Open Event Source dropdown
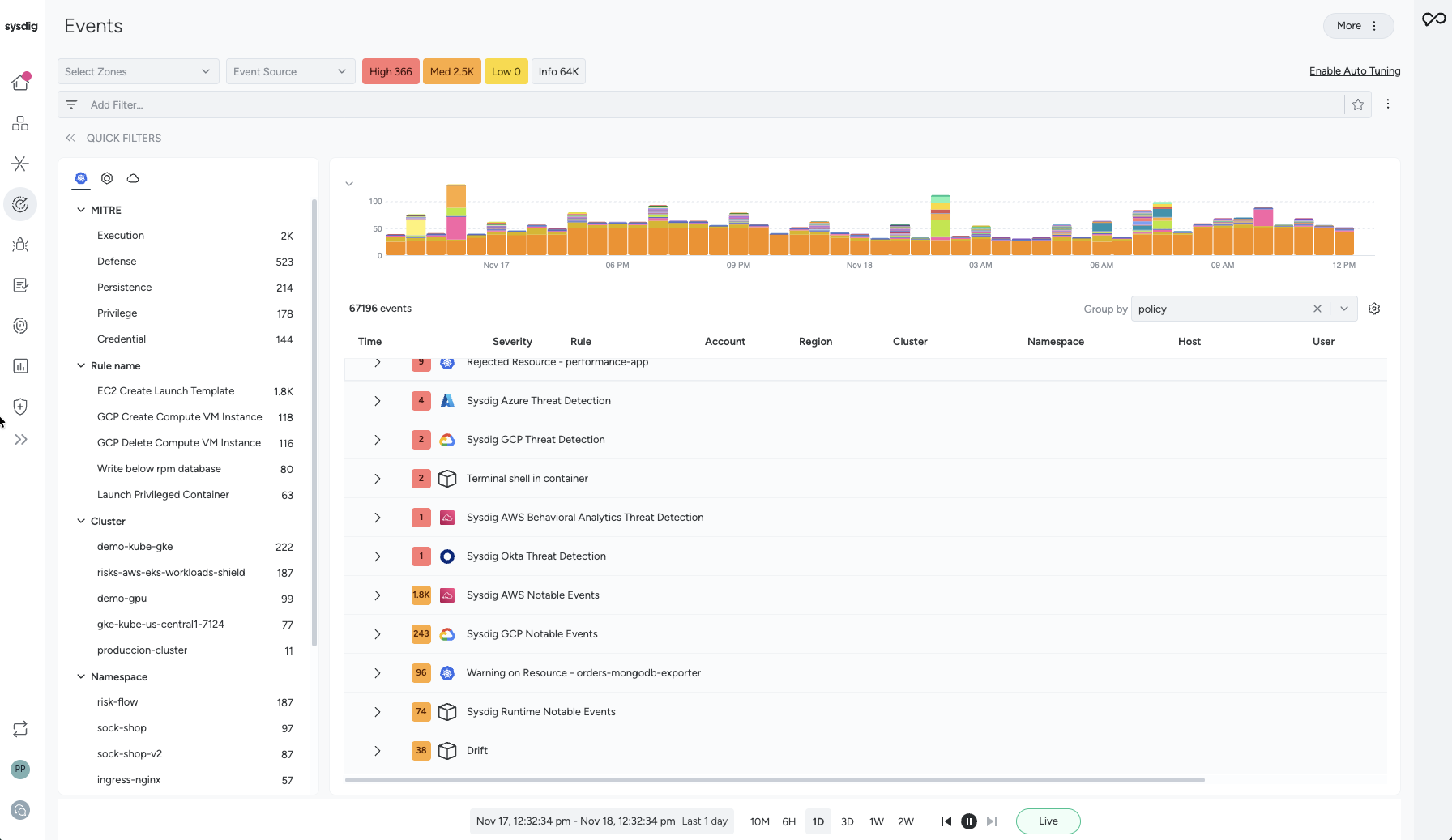 click(x=291, y=71)
